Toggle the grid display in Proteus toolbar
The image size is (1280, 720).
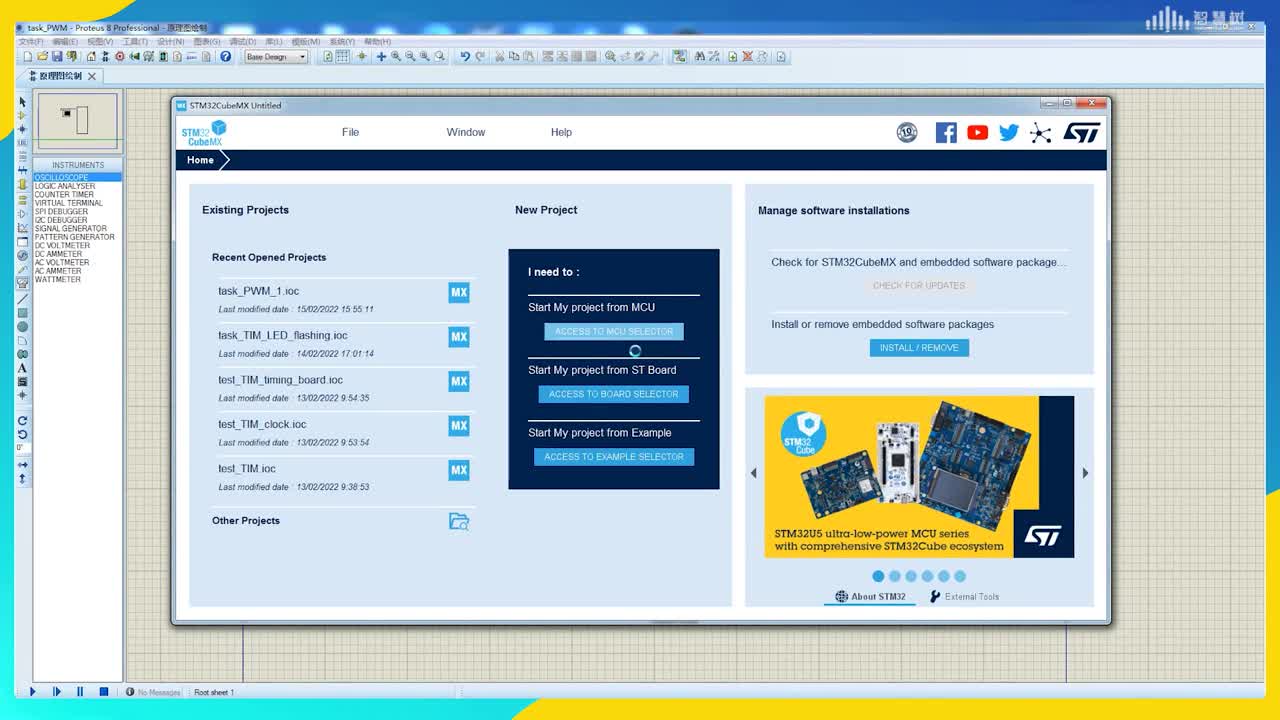tap(342, 57)
